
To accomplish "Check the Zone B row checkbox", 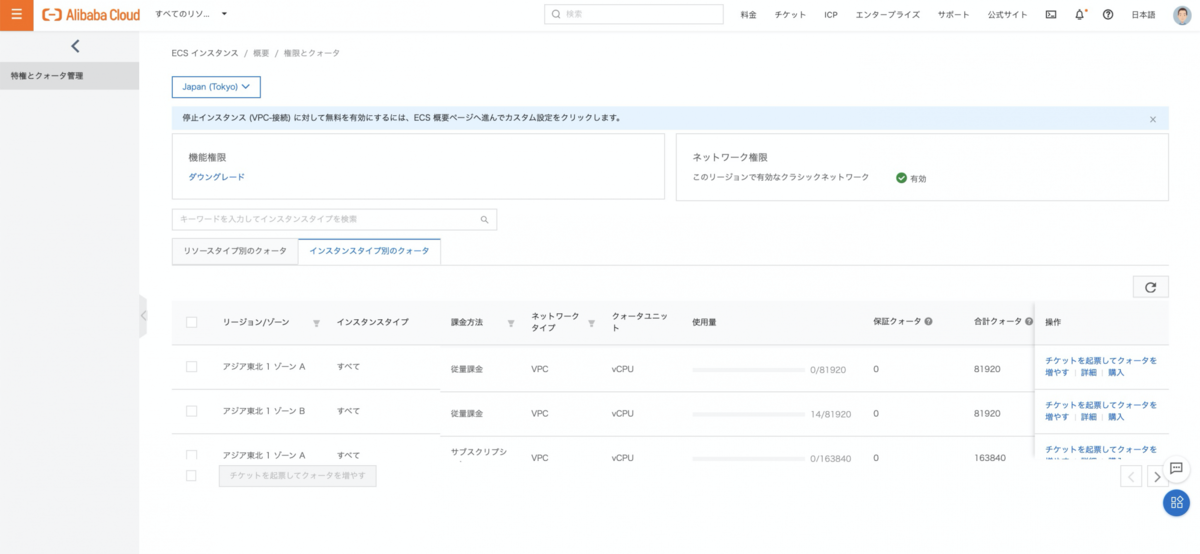I will point(192,411).
